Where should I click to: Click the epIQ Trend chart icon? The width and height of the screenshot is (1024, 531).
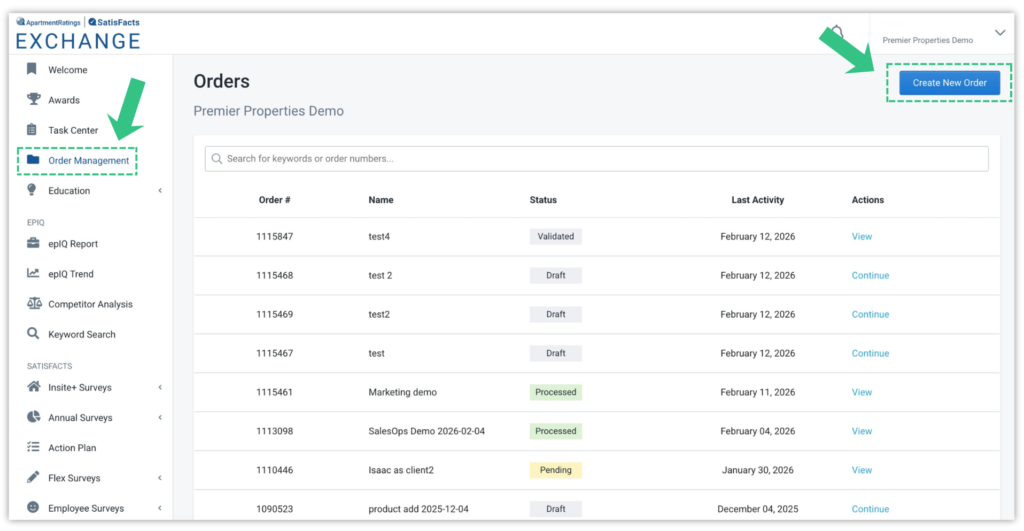coord(33,274)
